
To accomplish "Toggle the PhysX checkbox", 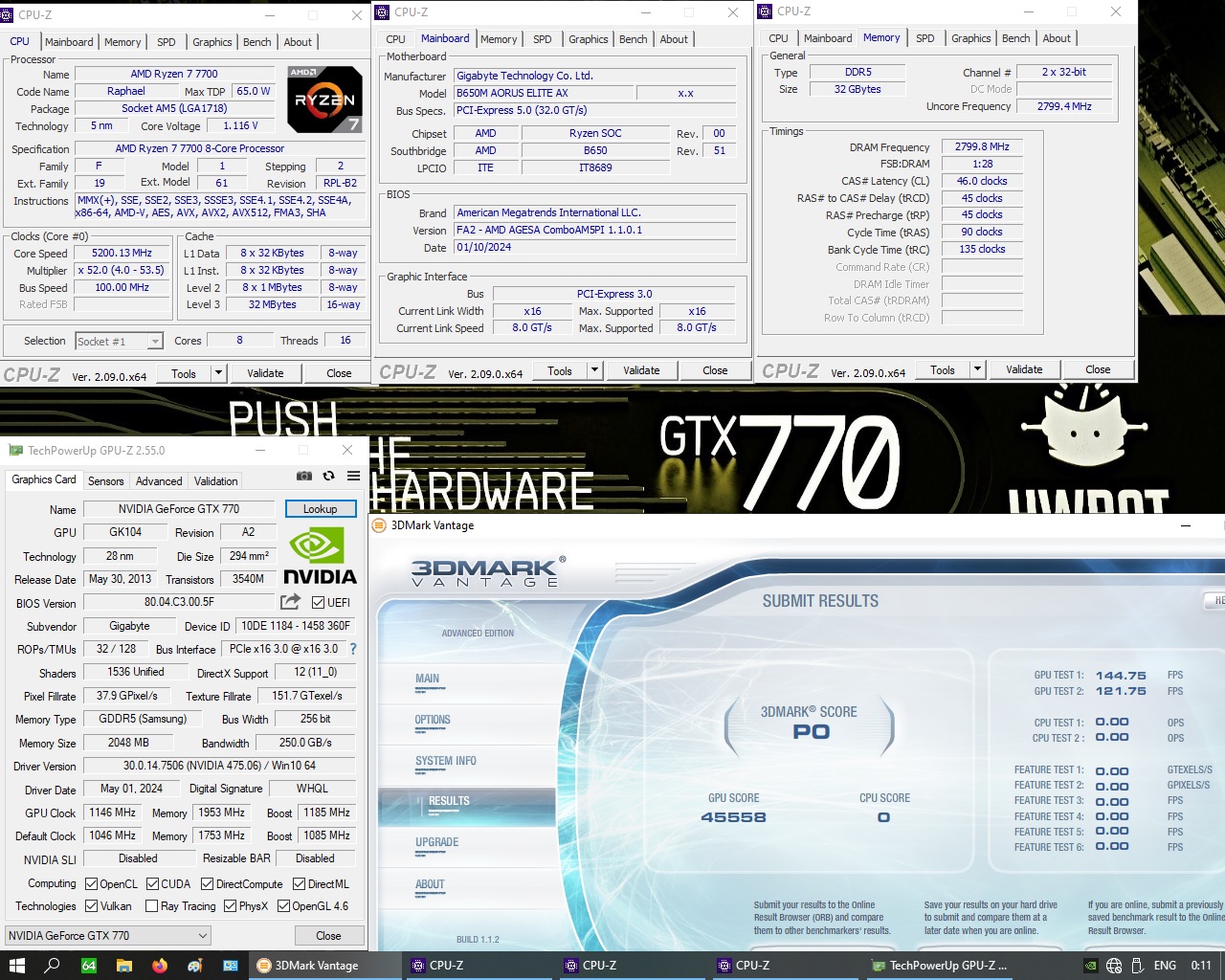I will click(x=230, y=905).
